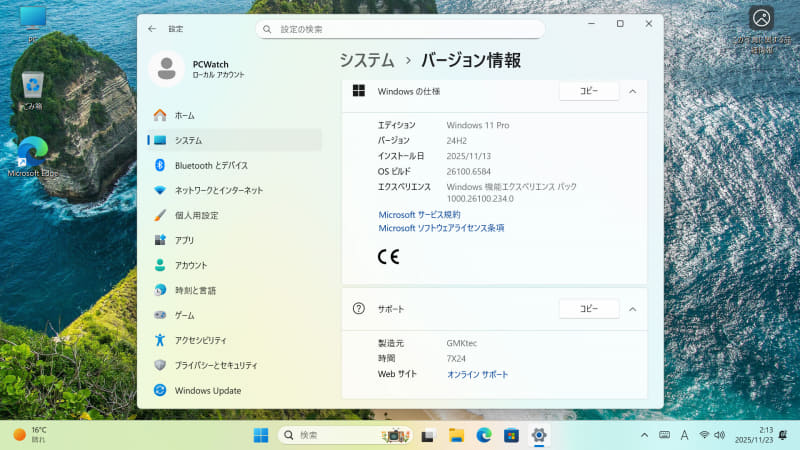Image resolution: width=800 pixels, height=450 pixels.
Task: Show hidden system tray icons
Action: [644, 435]
